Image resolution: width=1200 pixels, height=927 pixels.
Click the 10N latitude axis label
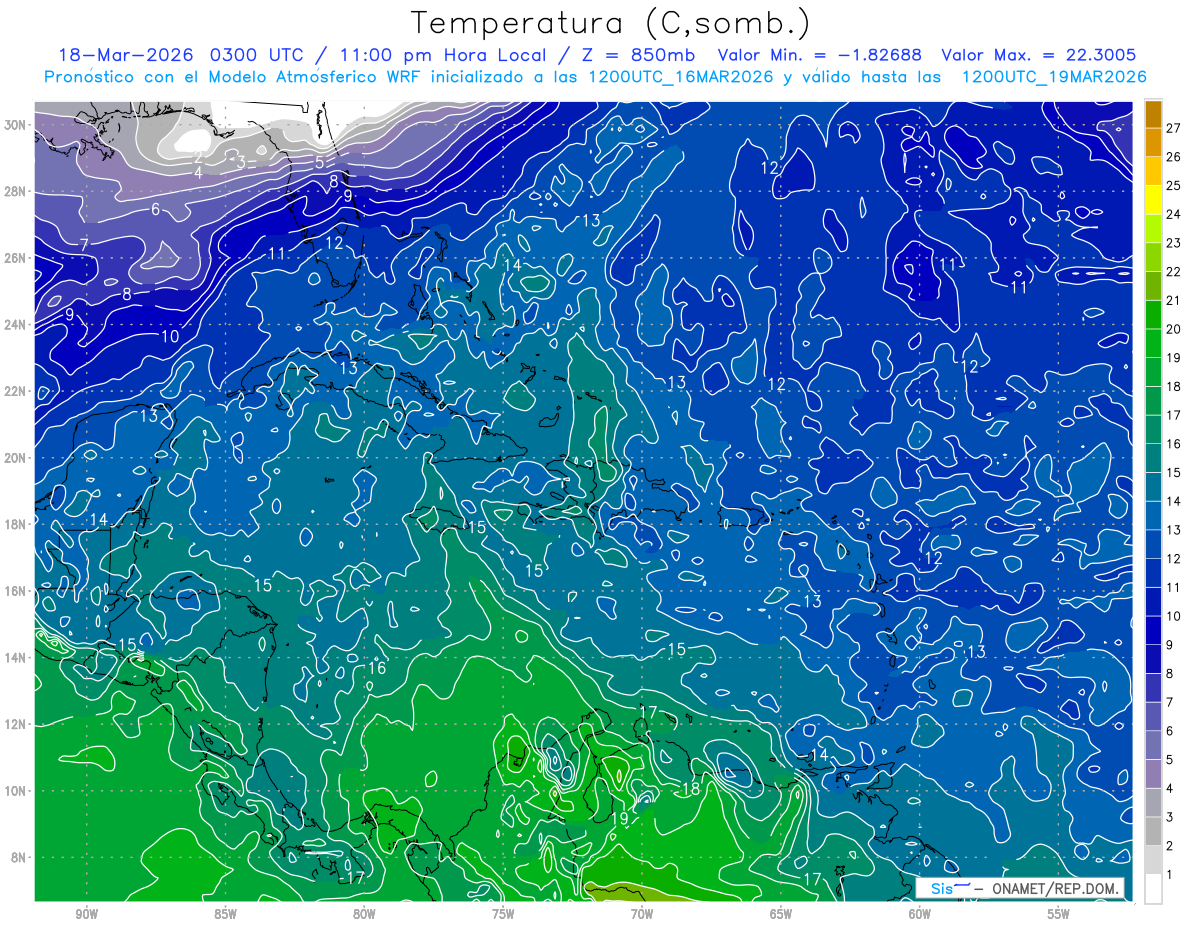(x=15, y=791)
